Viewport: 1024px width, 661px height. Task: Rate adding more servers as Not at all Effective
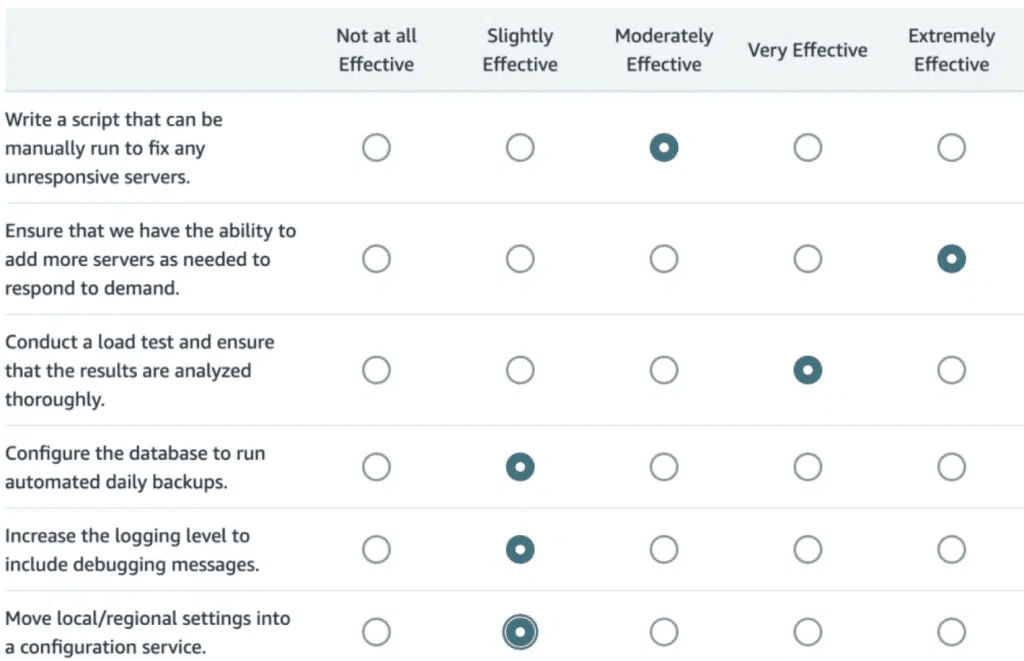pos(376,260)
